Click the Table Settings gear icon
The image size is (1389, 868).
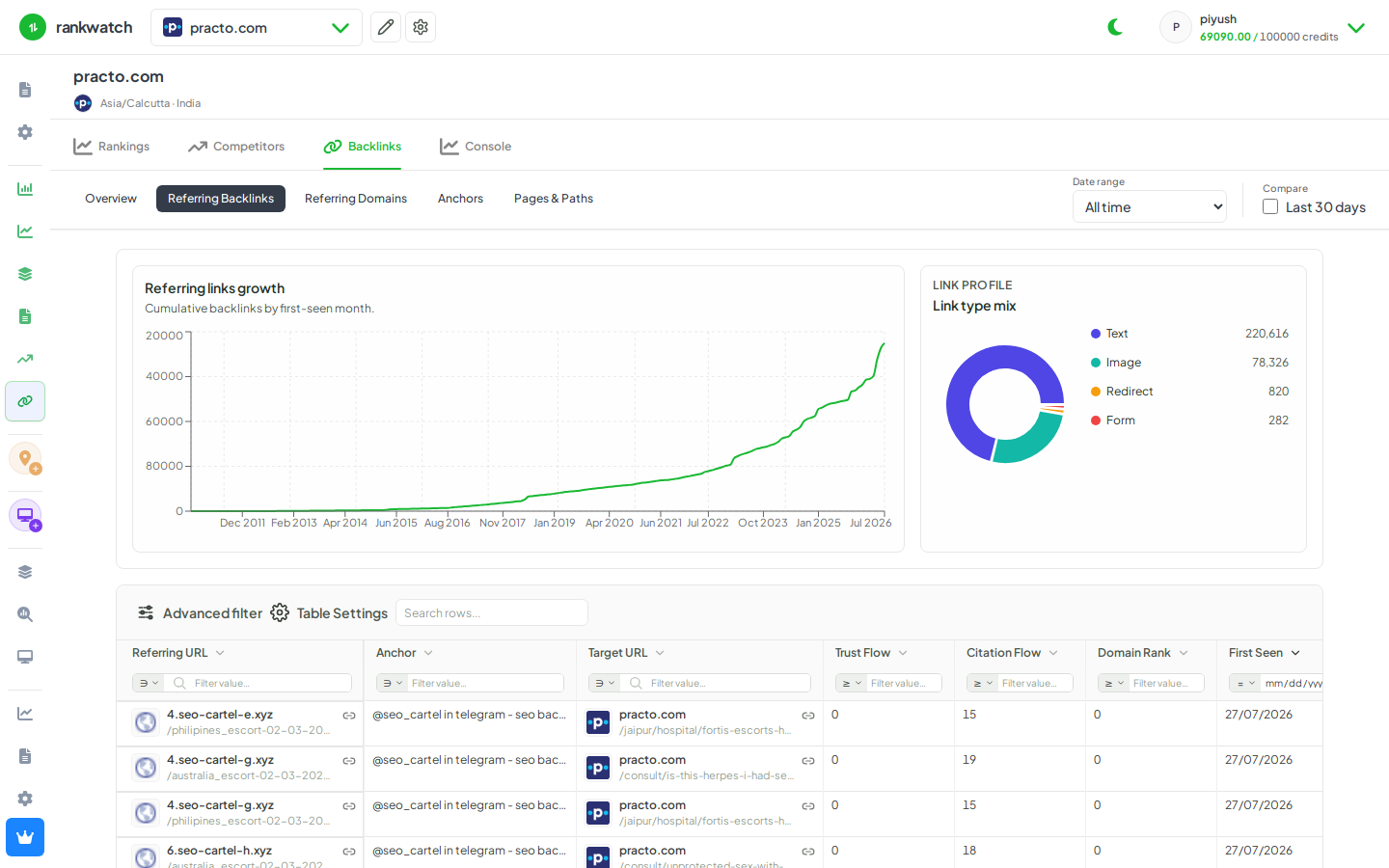pos(280,612)
